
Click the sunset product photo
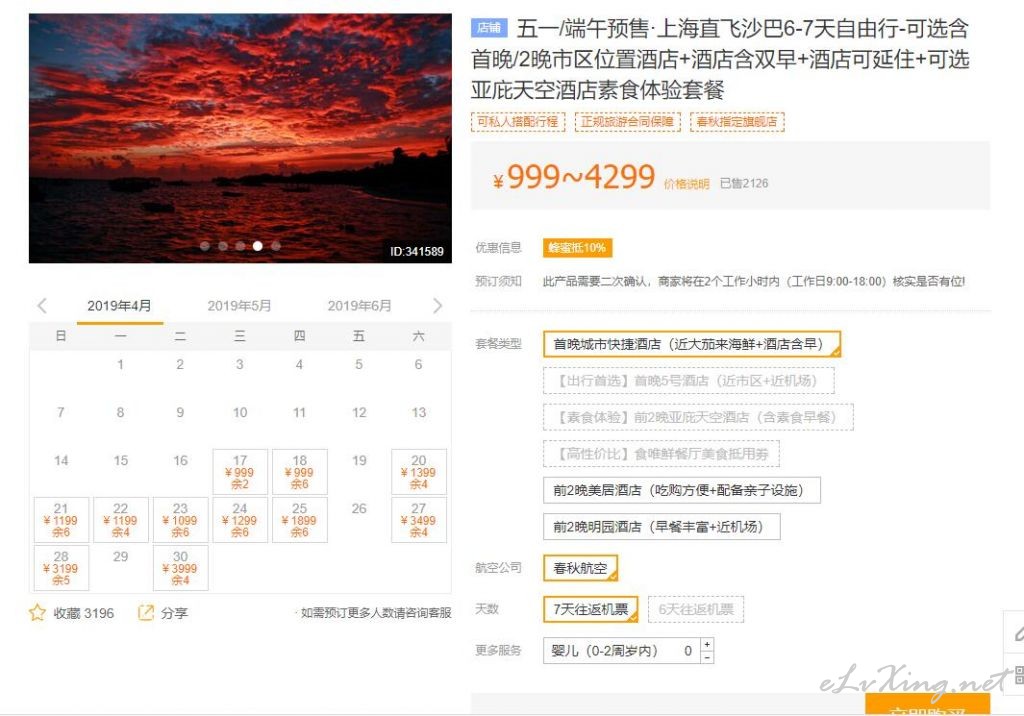pyautogui.click(x=240, y=138)
